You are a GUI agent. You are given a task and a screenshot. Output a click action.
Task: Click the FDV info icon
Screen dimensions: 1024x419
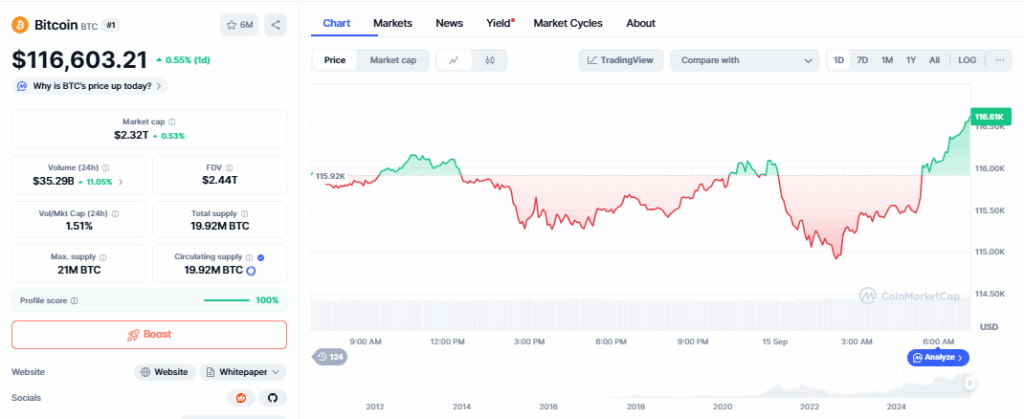229,168
